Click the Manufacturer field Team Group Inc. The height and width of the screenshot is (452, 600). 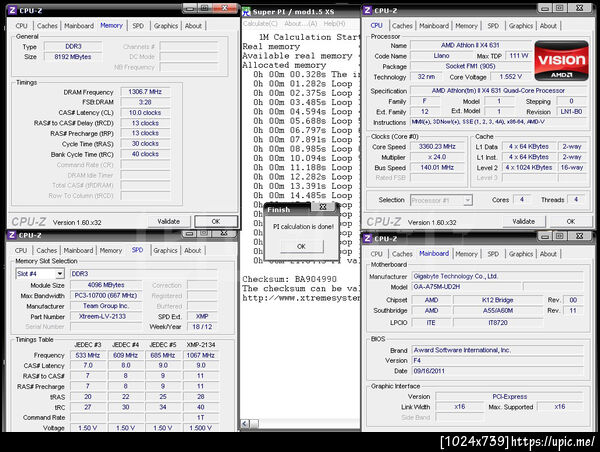coord(106,306)
